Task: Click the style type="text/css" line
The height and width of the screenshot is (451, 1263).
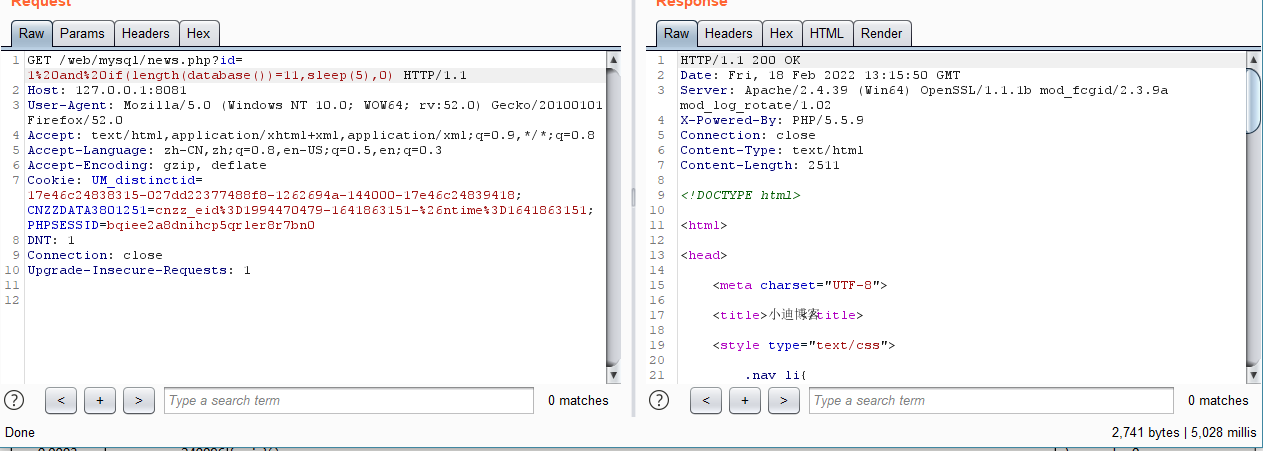Action: tap(804, 345)
